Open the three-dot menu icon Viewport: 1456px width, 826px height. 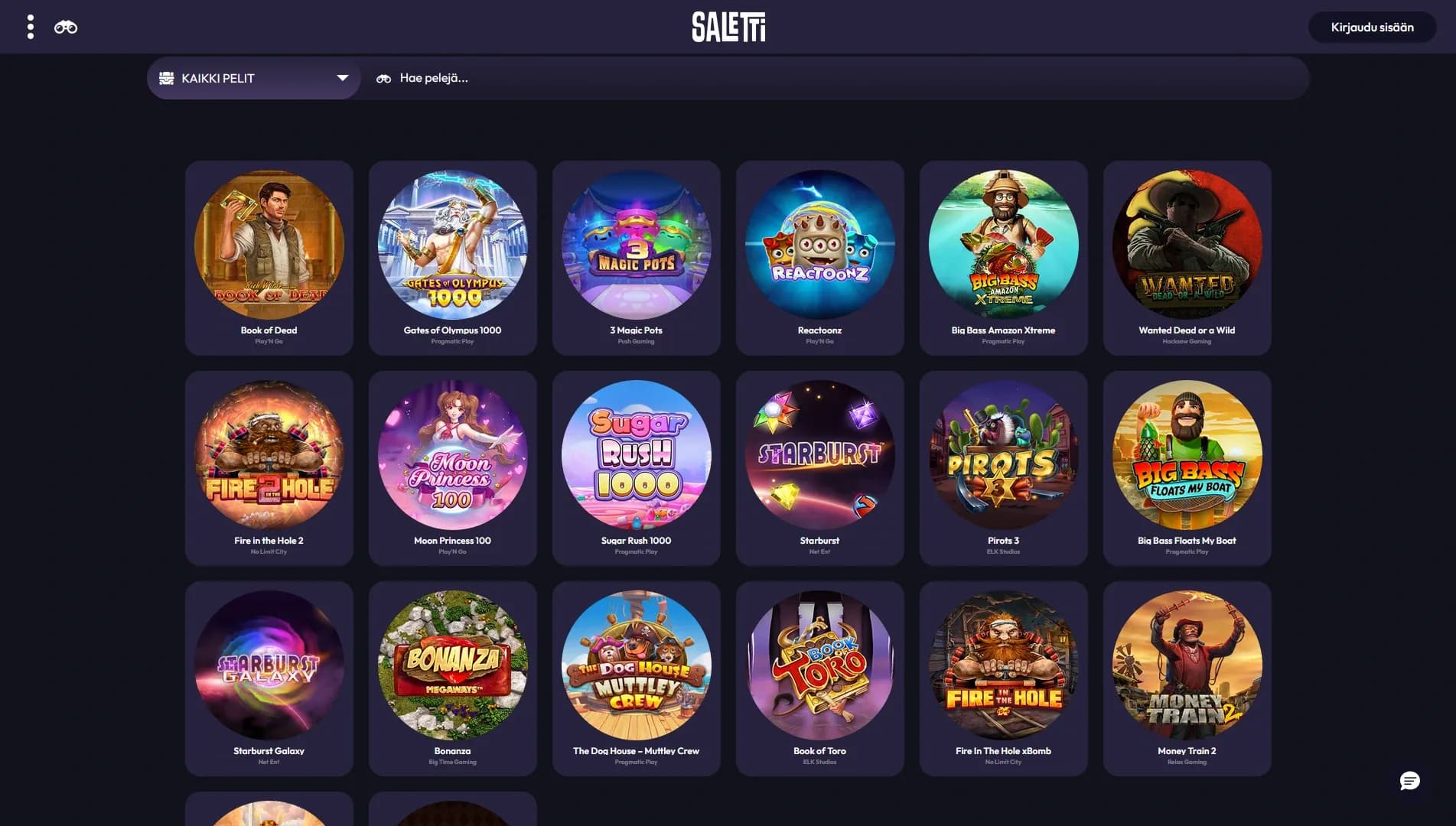coord(31,27)
